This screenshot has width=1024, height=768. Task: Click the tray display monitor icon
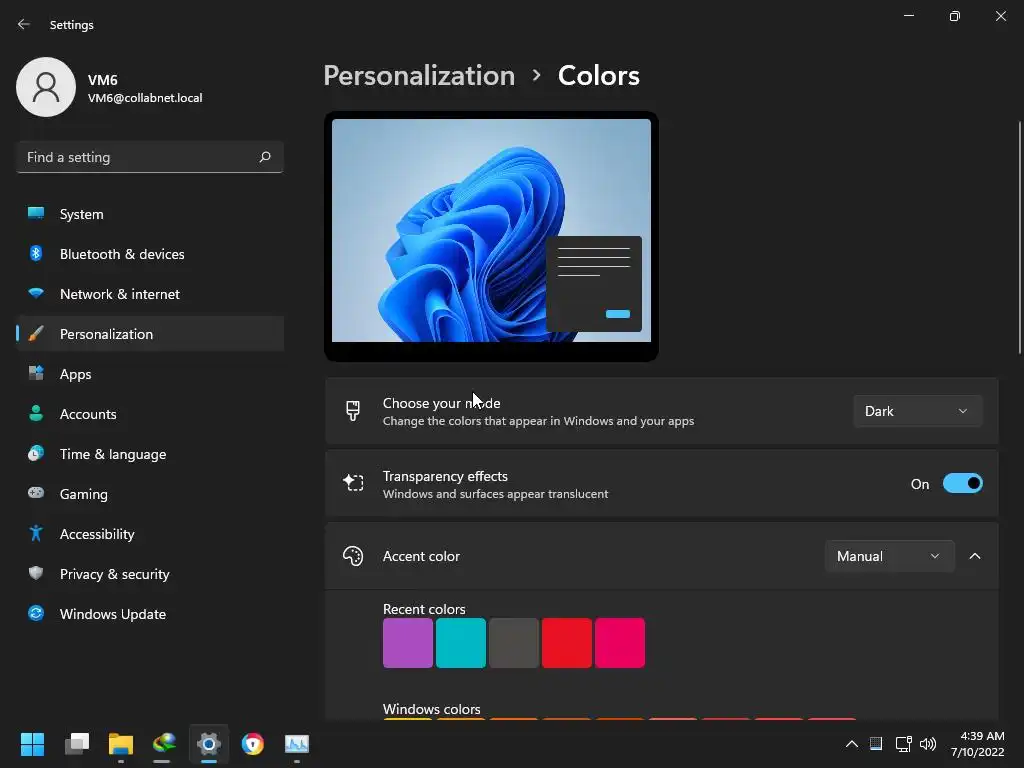pos(876,744)
